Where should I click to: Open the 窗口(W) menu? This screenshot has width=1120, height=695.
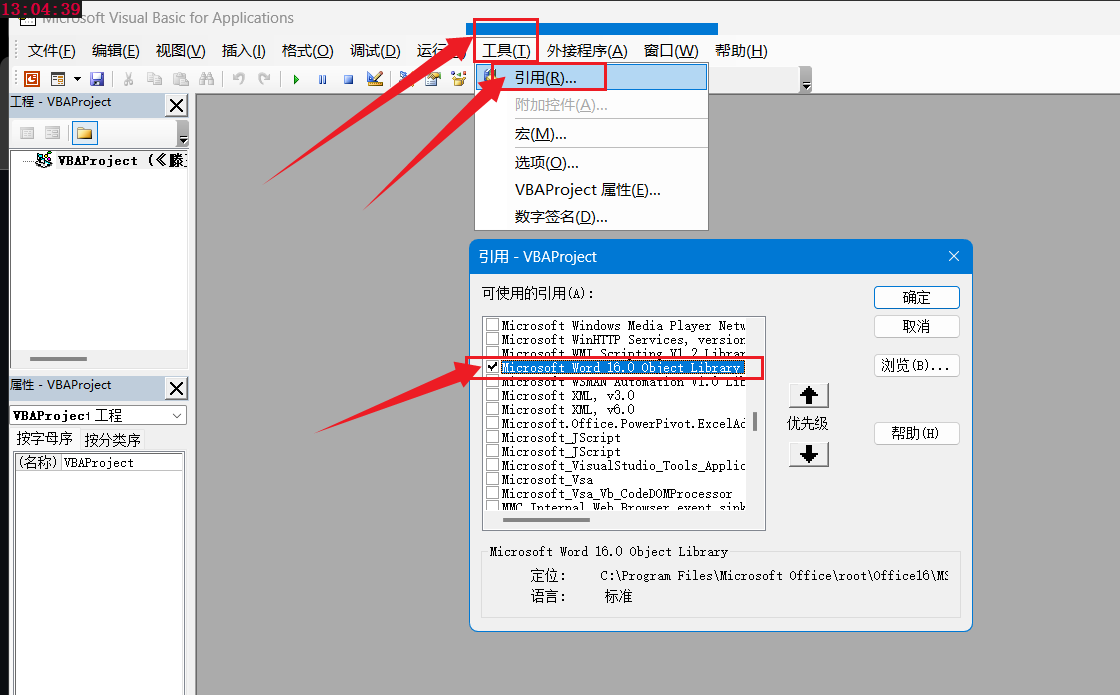(x=671, y=51)
